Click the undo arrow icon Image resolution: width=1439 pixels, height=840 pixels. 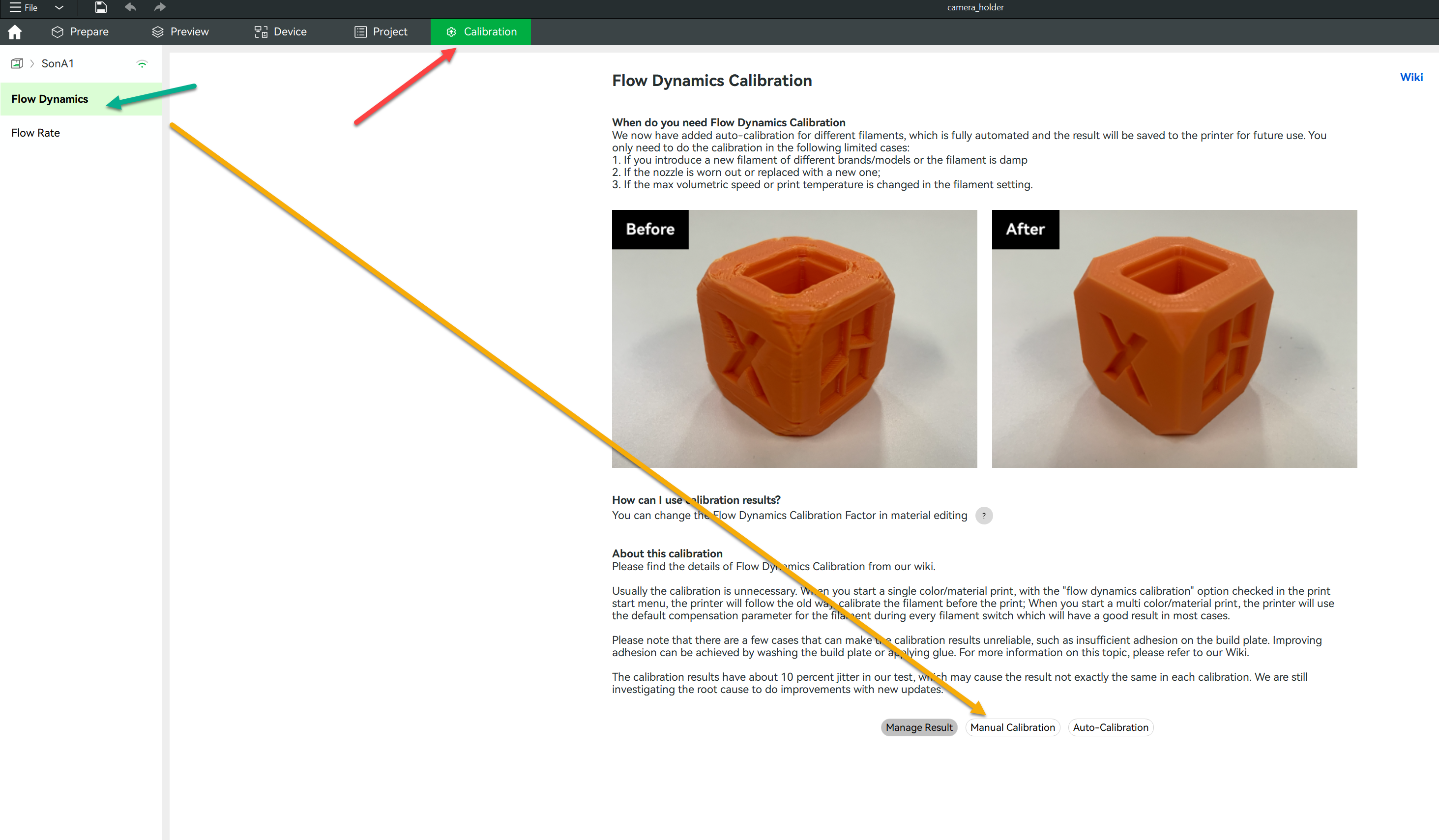(131, 7)
